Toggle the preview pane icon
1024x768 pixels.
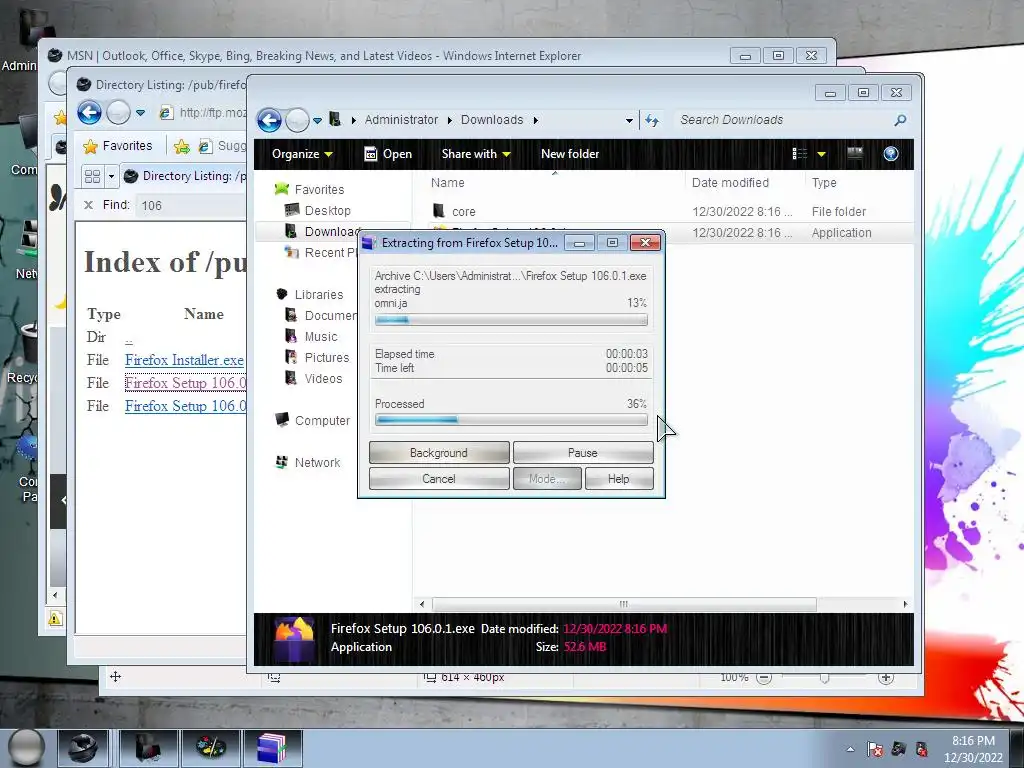[855, 153]
